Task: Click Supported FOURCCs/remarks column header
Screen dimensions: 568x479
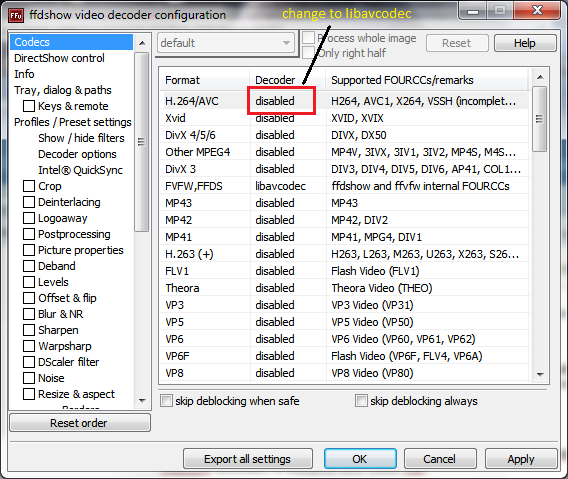Action: click(427, 80)
